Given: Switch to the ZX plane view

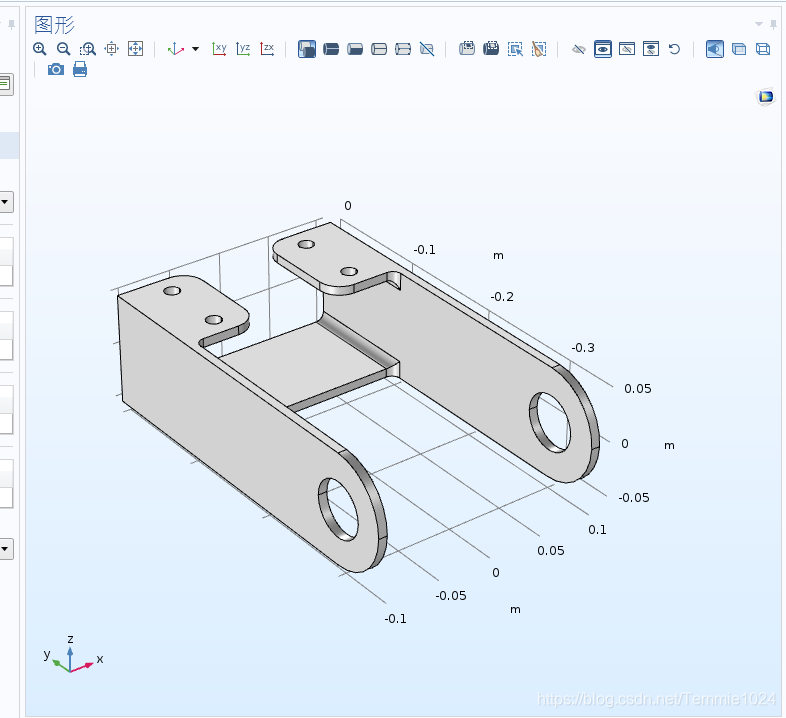Looking at the screenshot, I should point(267,49).
